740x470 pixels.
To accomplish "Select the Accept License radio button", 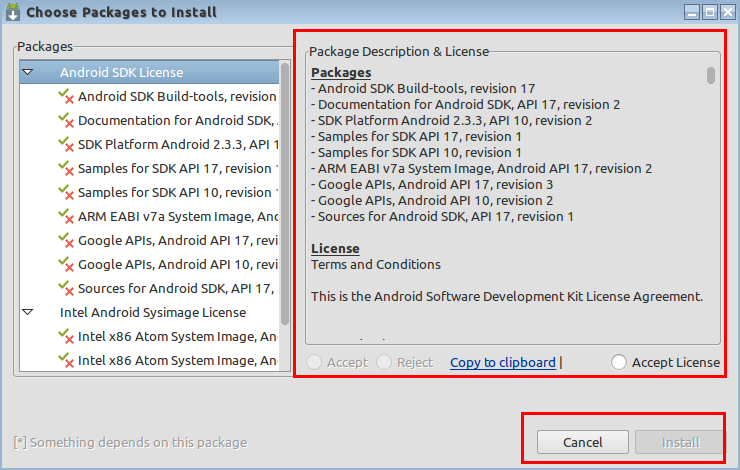I will click(619, 362).
